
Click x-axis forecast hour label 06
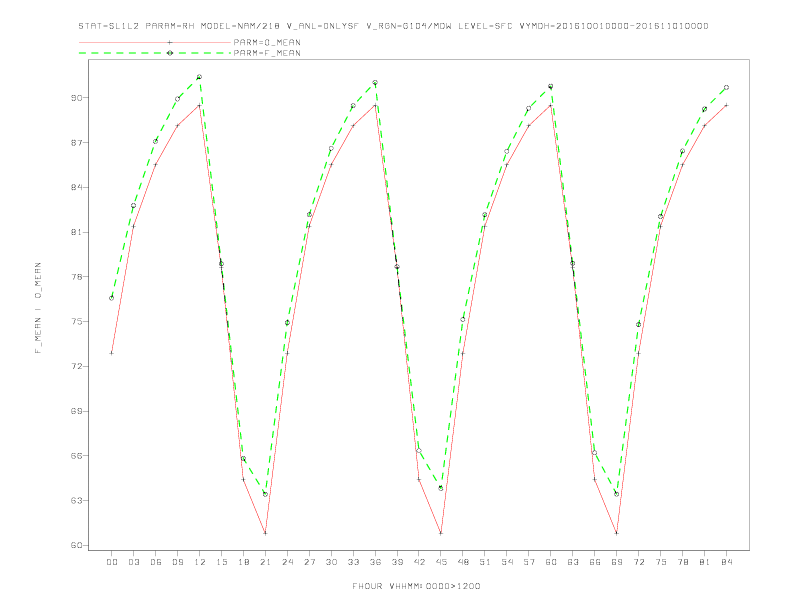[156, 562]
